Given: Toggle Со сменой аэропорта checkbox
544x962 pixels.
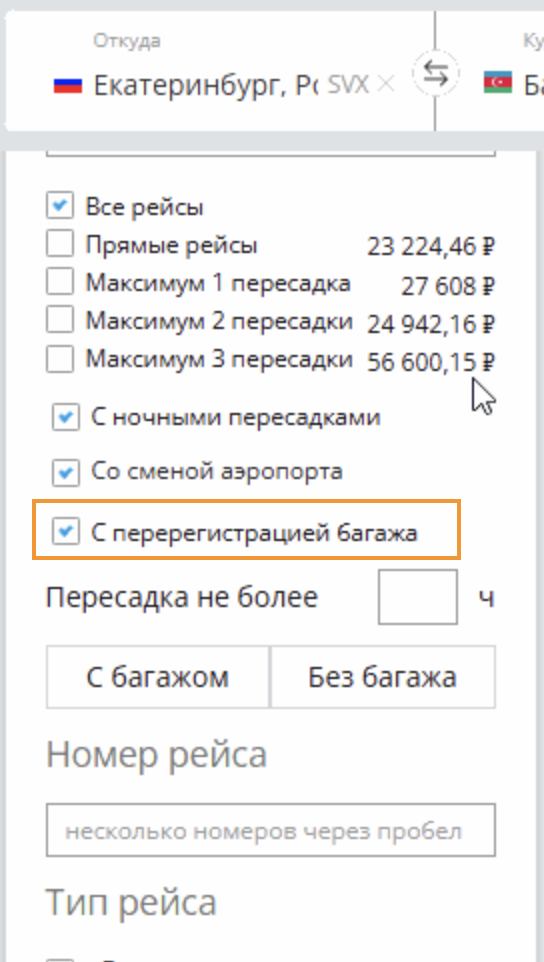Looking at the screenshot, I should [66, 472].
